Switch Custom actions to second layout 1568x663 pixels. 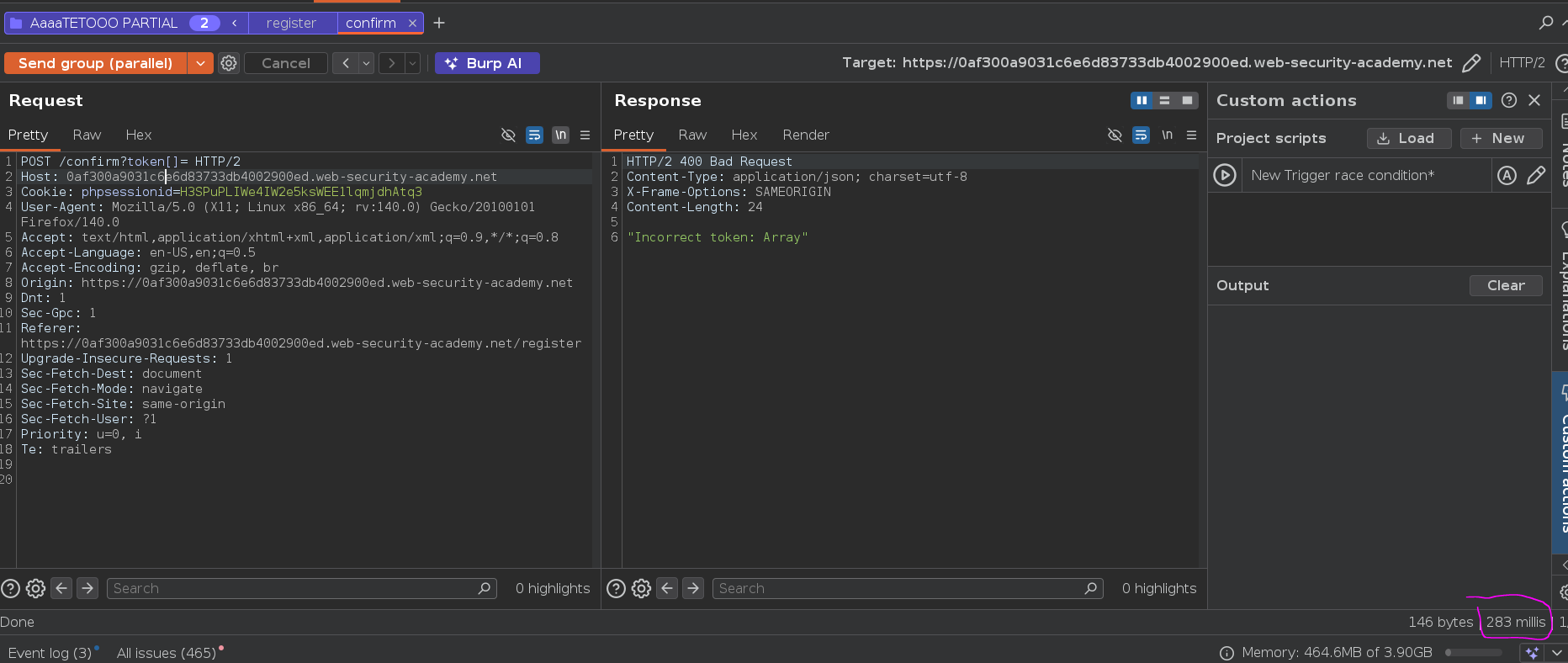tap(1481, 100)
